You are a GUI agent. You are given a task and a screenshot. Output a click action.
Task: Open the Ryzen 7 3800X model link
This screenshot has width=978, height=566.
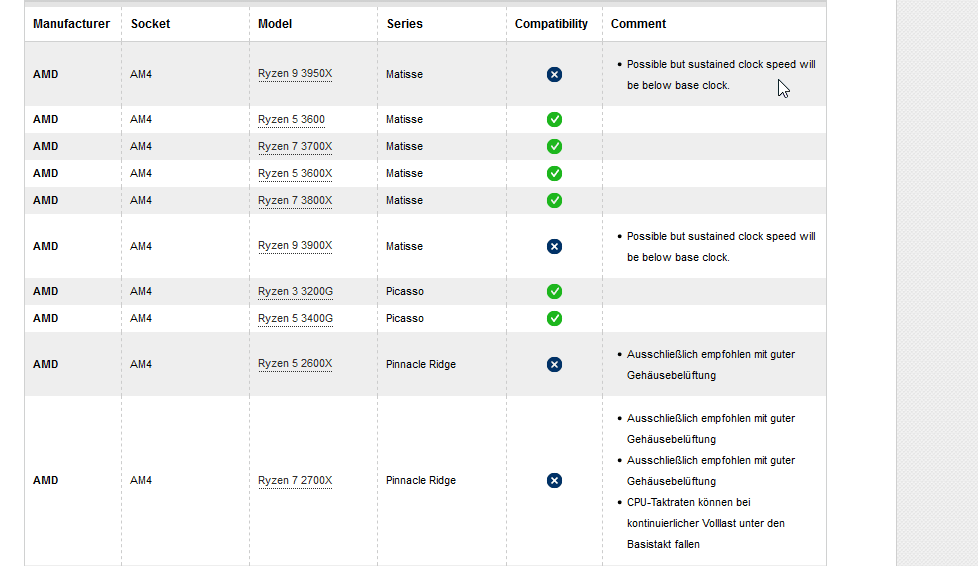click(295, 200)
